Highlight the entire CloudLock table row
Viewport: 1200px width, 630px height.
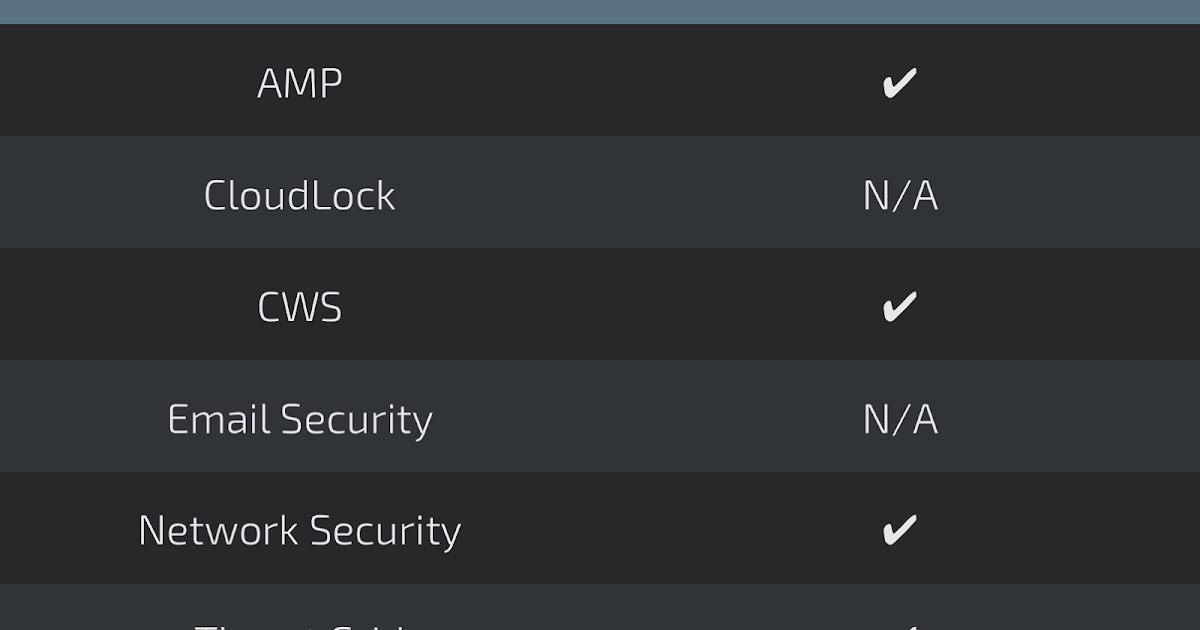(x=600, y=192)
